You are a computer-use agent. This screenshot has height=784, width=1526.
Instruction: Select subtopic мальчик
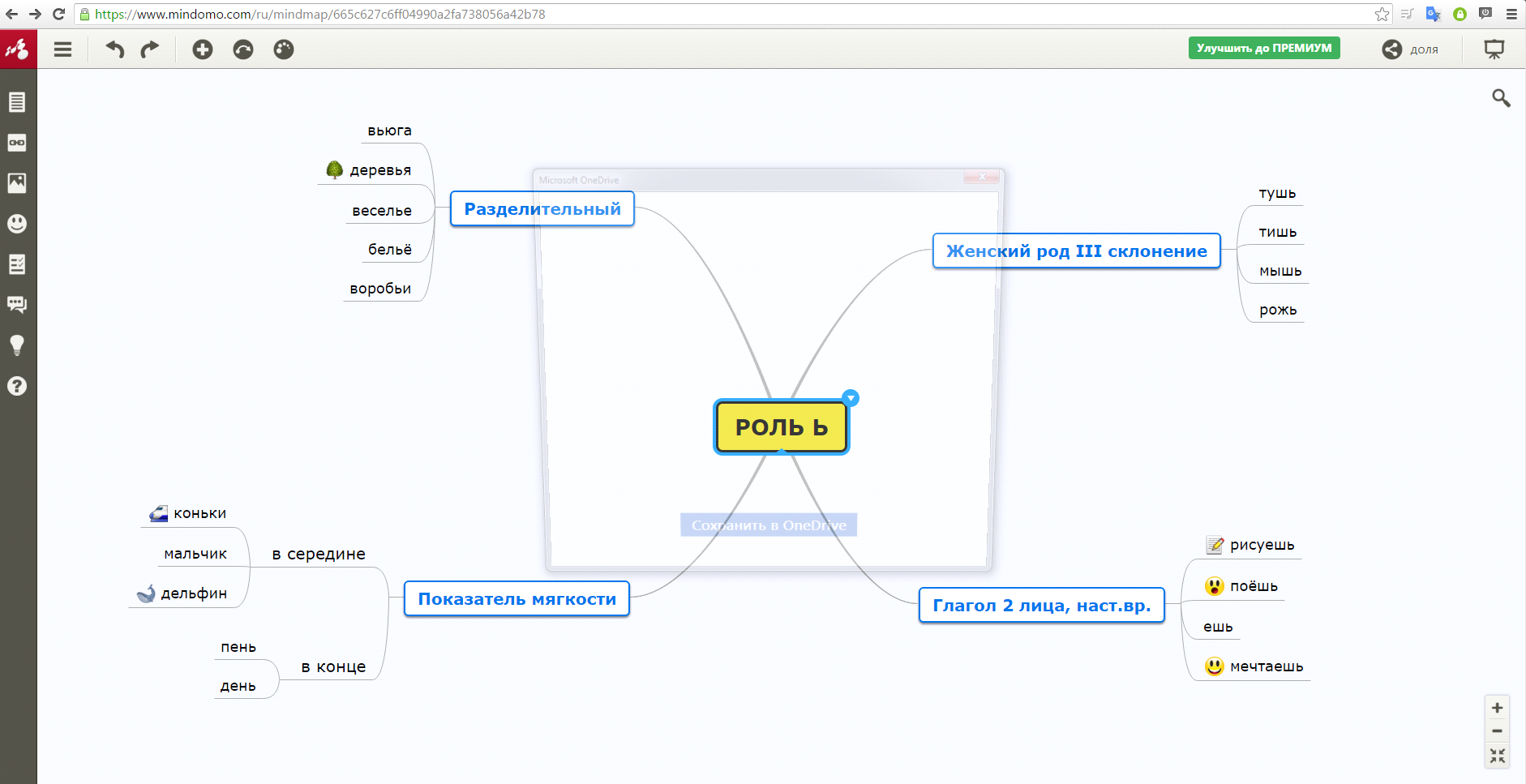point(195,555)
